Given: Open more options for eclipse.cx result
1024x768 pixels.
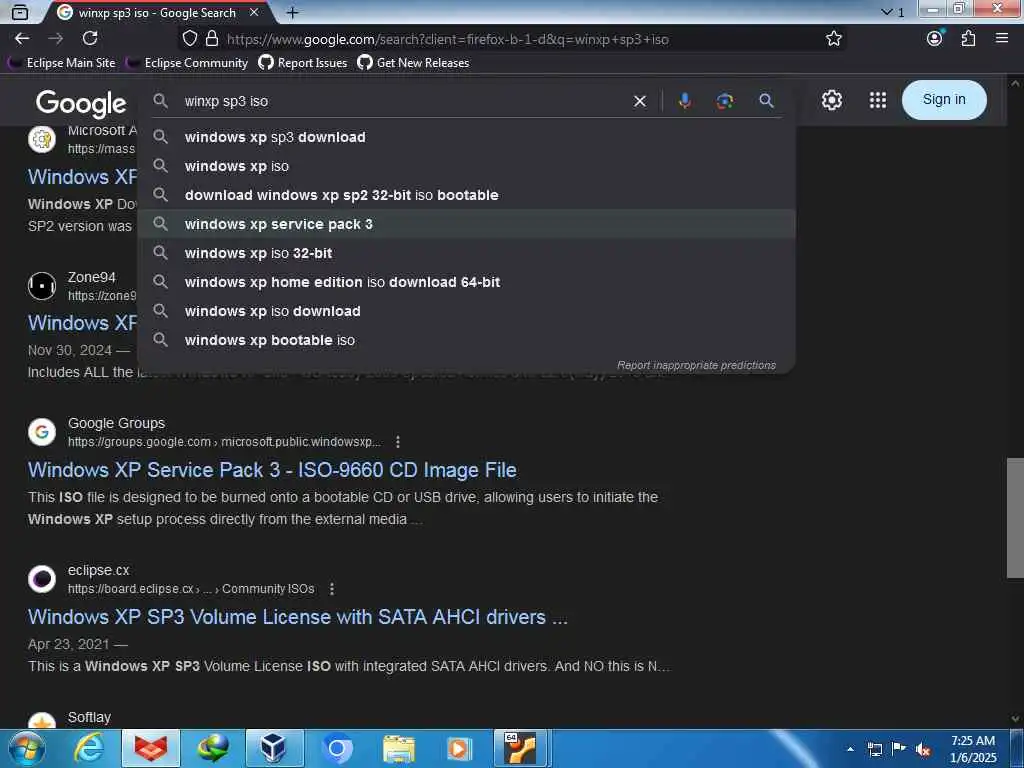Looking at the screenshot, I should click(332, 589).
